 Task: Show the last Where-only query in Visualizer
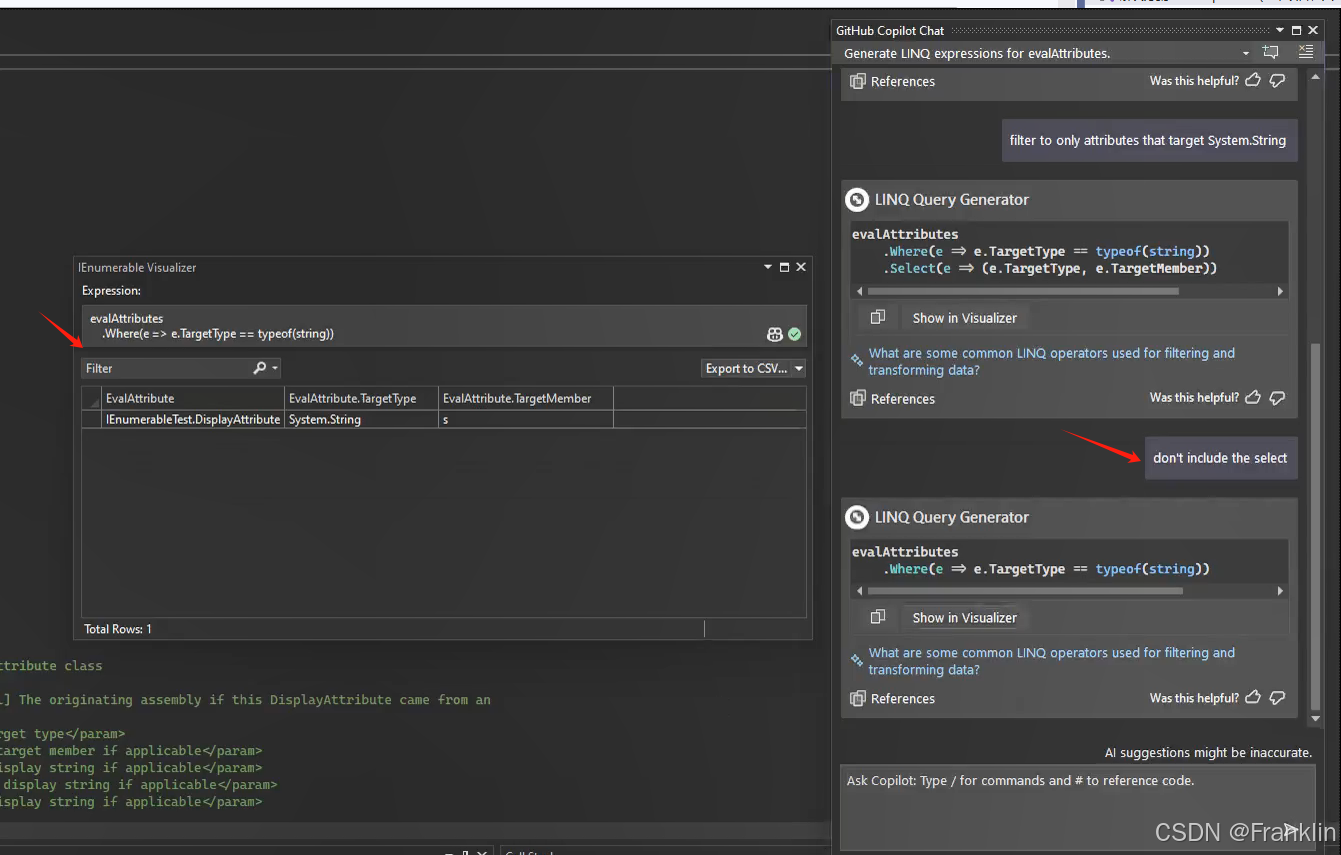pos(964,617)
